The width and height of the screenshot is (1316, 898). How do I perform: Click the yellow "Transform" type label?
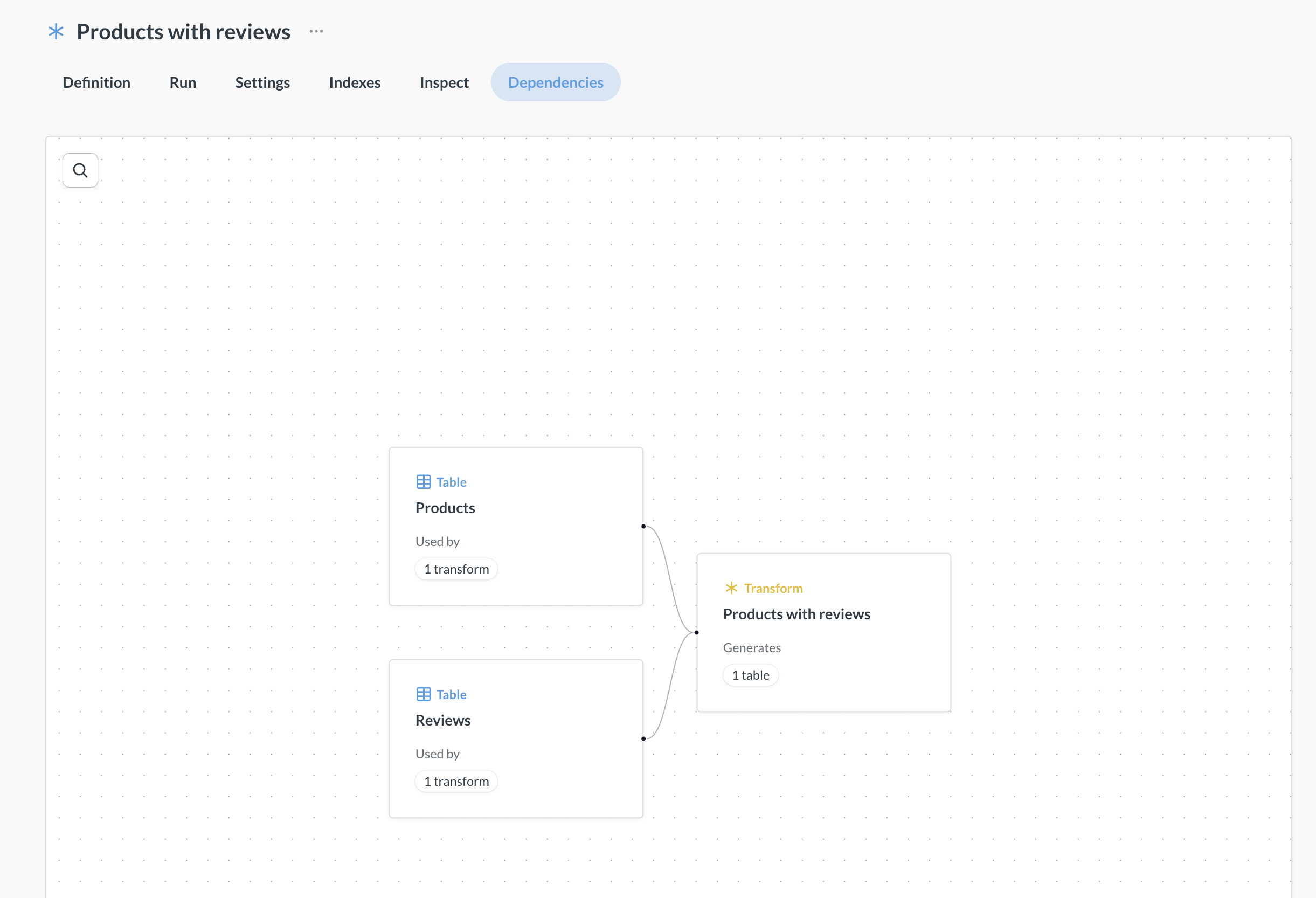point(773,588)
